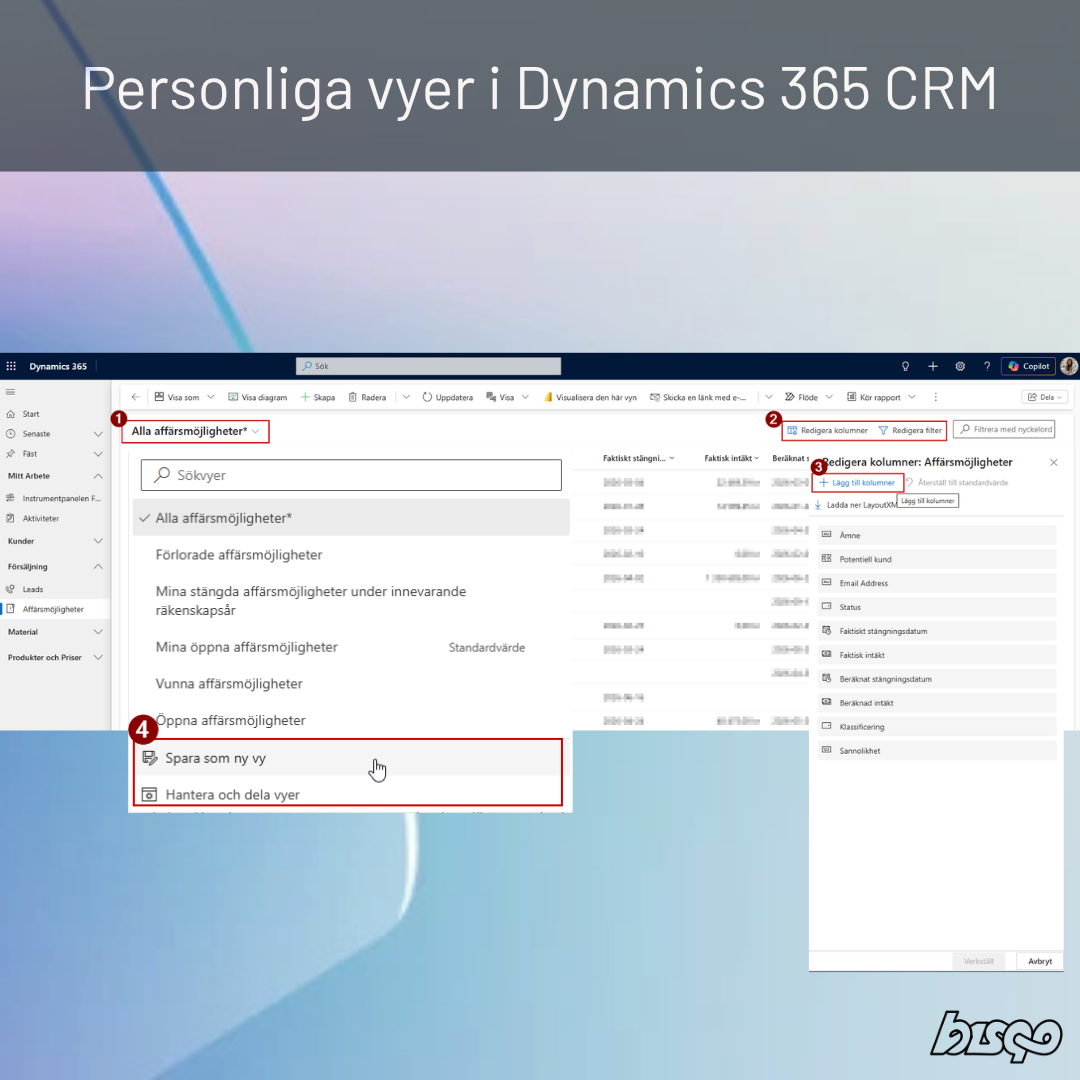
Task: Click Skapa to create new record
Action: (x=318, y=397)
